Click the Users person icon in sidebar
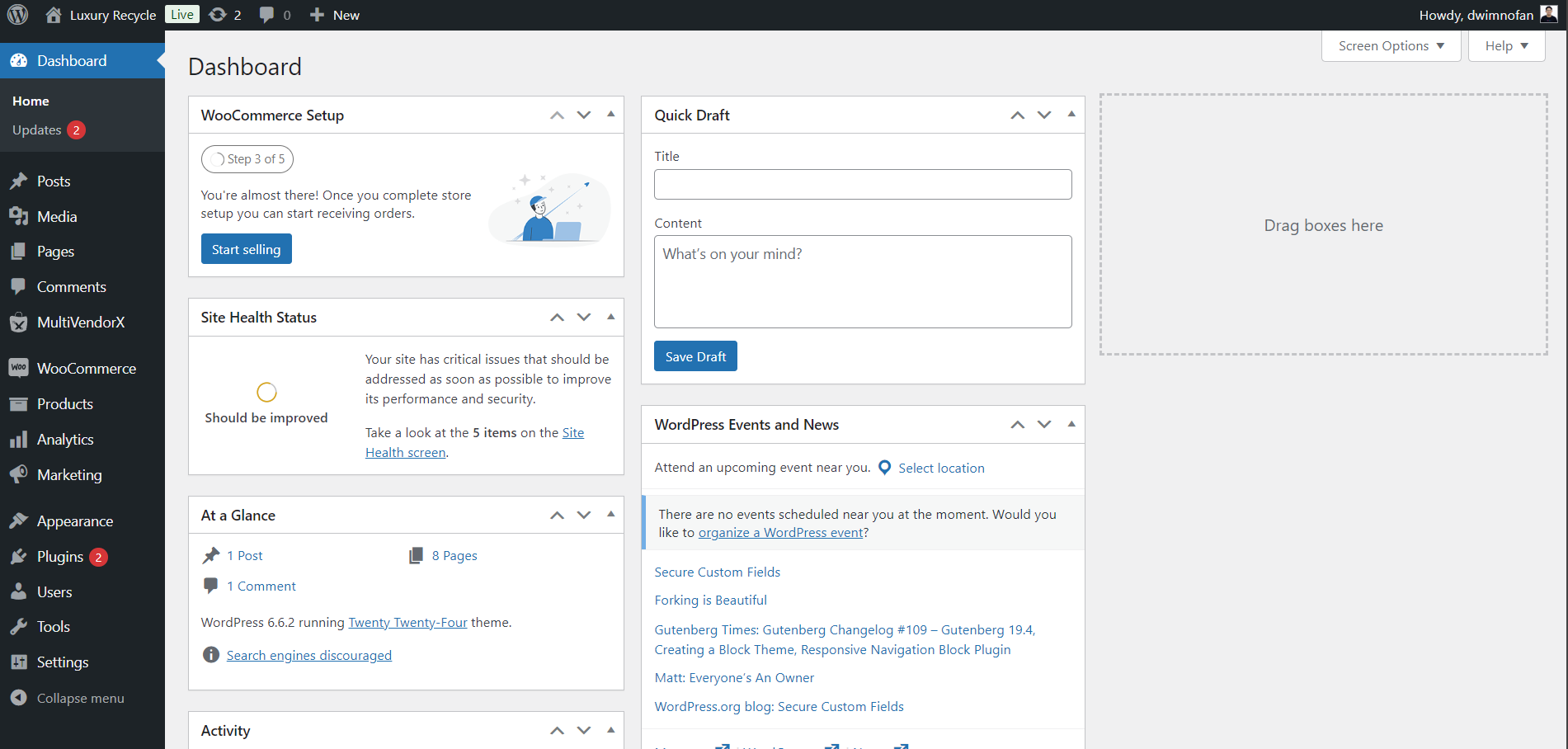The width and height of the screenshot is (1568, 749). pyautogui.click(x=19, y=591)
